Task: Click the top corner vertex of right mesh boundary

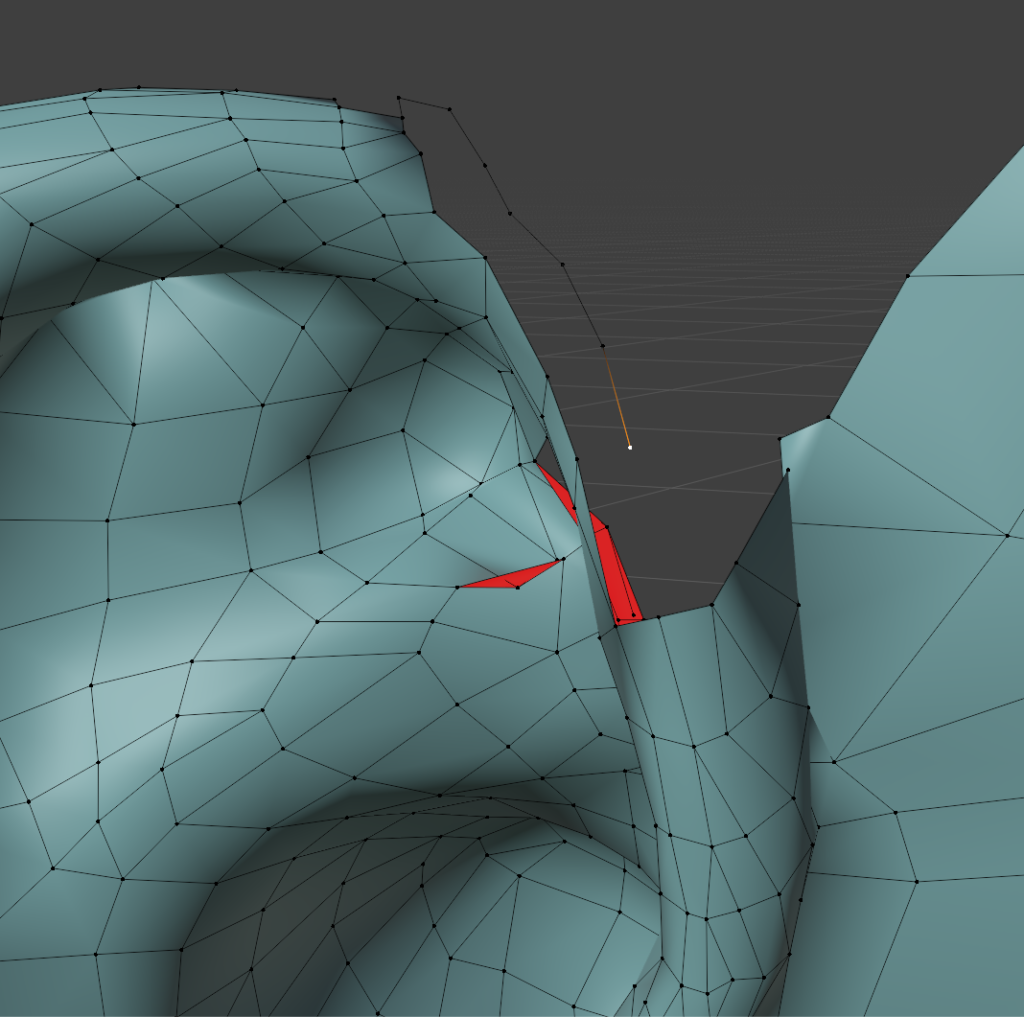Action: pyautogui.click(x=908, y=273)
